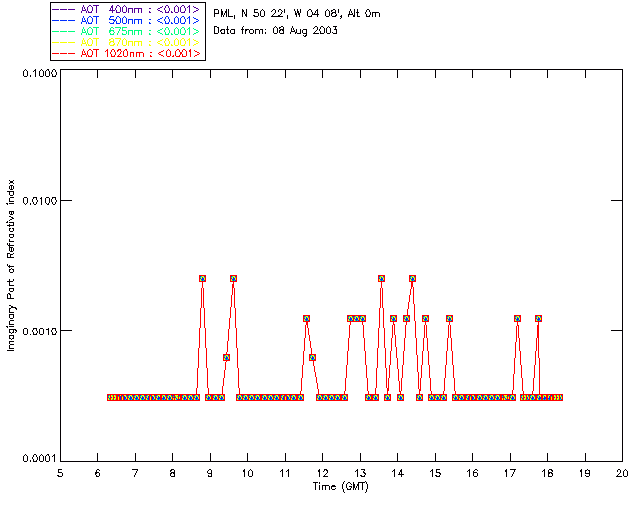Click the AOT 1020nm legend entry

[126, 53]
